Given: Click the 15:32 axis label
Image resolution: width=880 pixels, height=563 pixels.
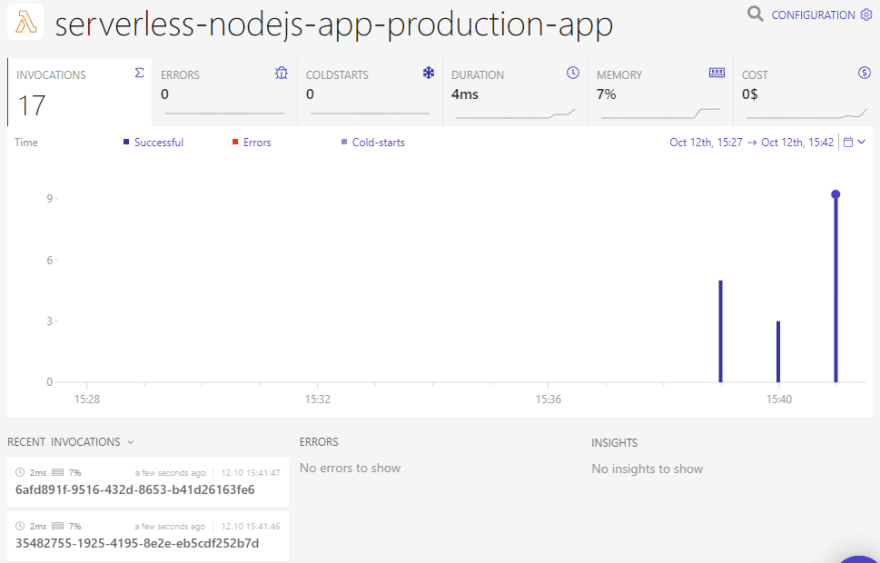Looking at the screenshot, I should click(318, 400).
